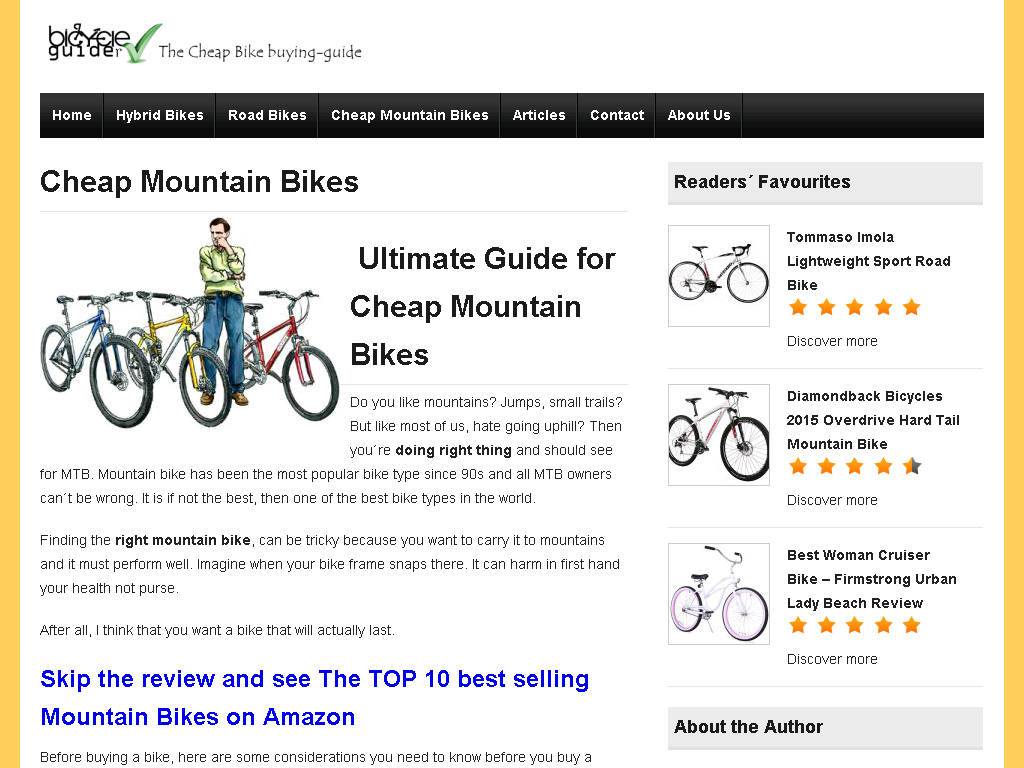The image size is (1024, 768).
Task: Go to Road Bikes section
Action: click(267, 116)
